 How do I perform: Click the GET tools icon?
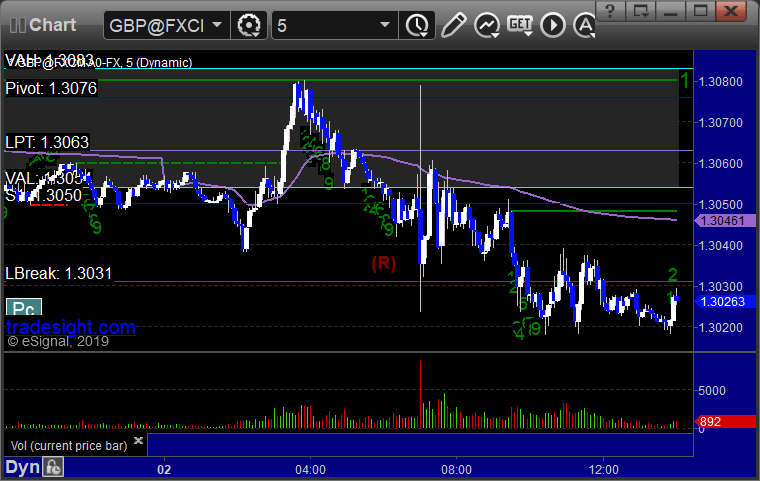coord(520,25)
